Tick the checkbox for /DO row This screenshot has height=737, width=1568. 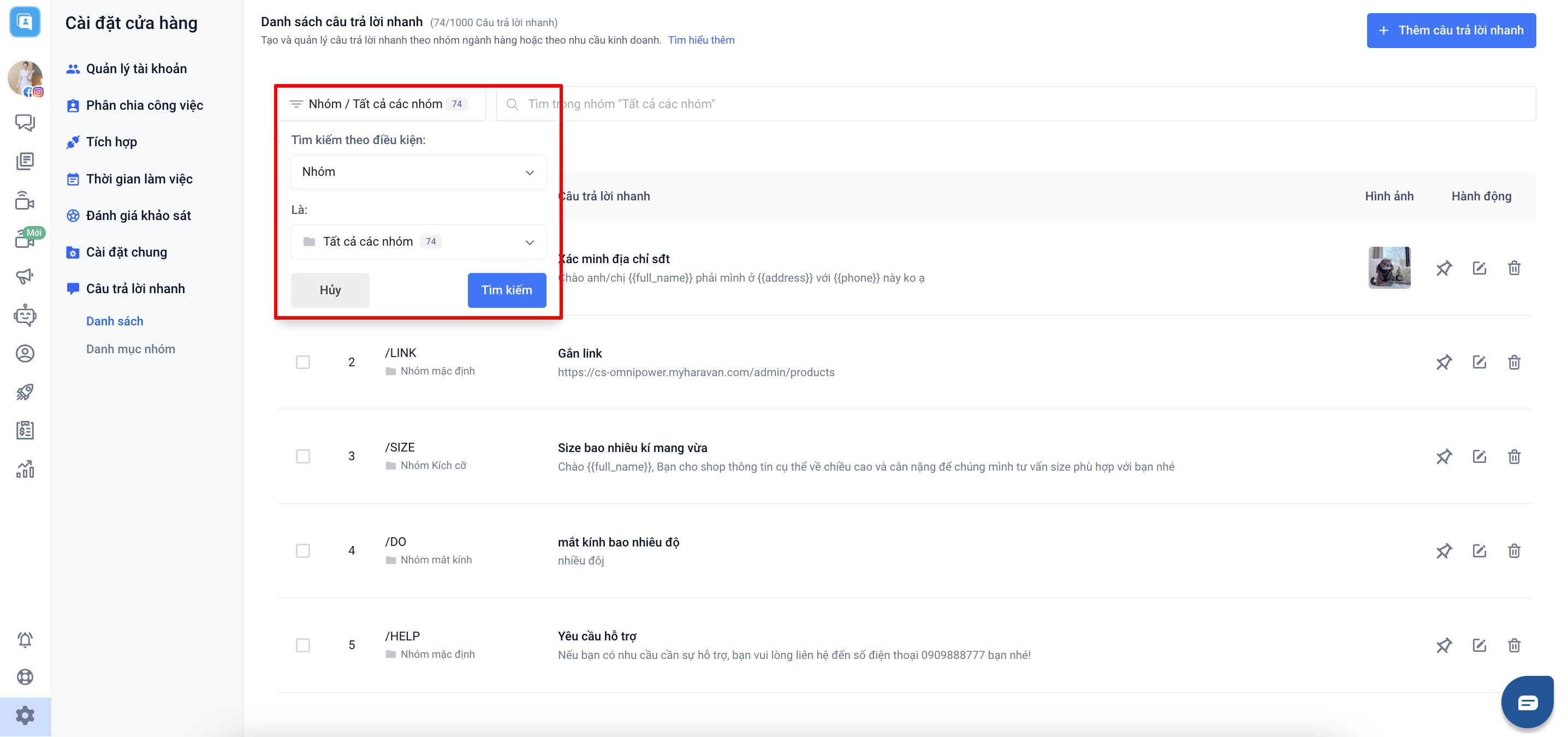coord(302,551)
